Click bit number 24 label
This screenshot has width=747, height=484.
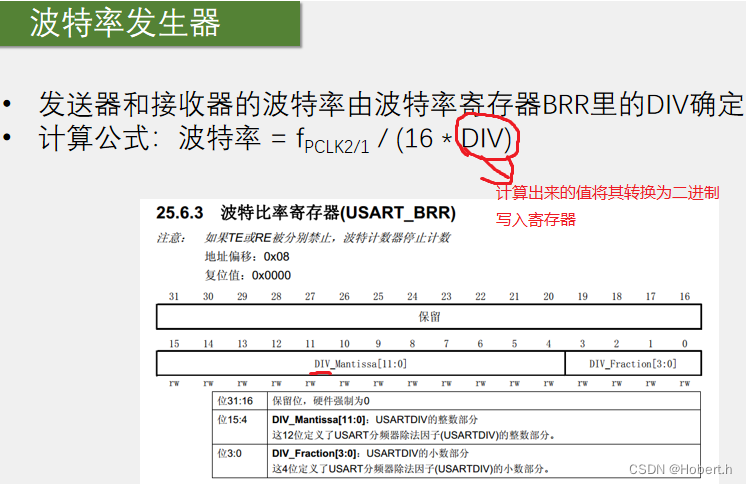(x=412, y=296)
